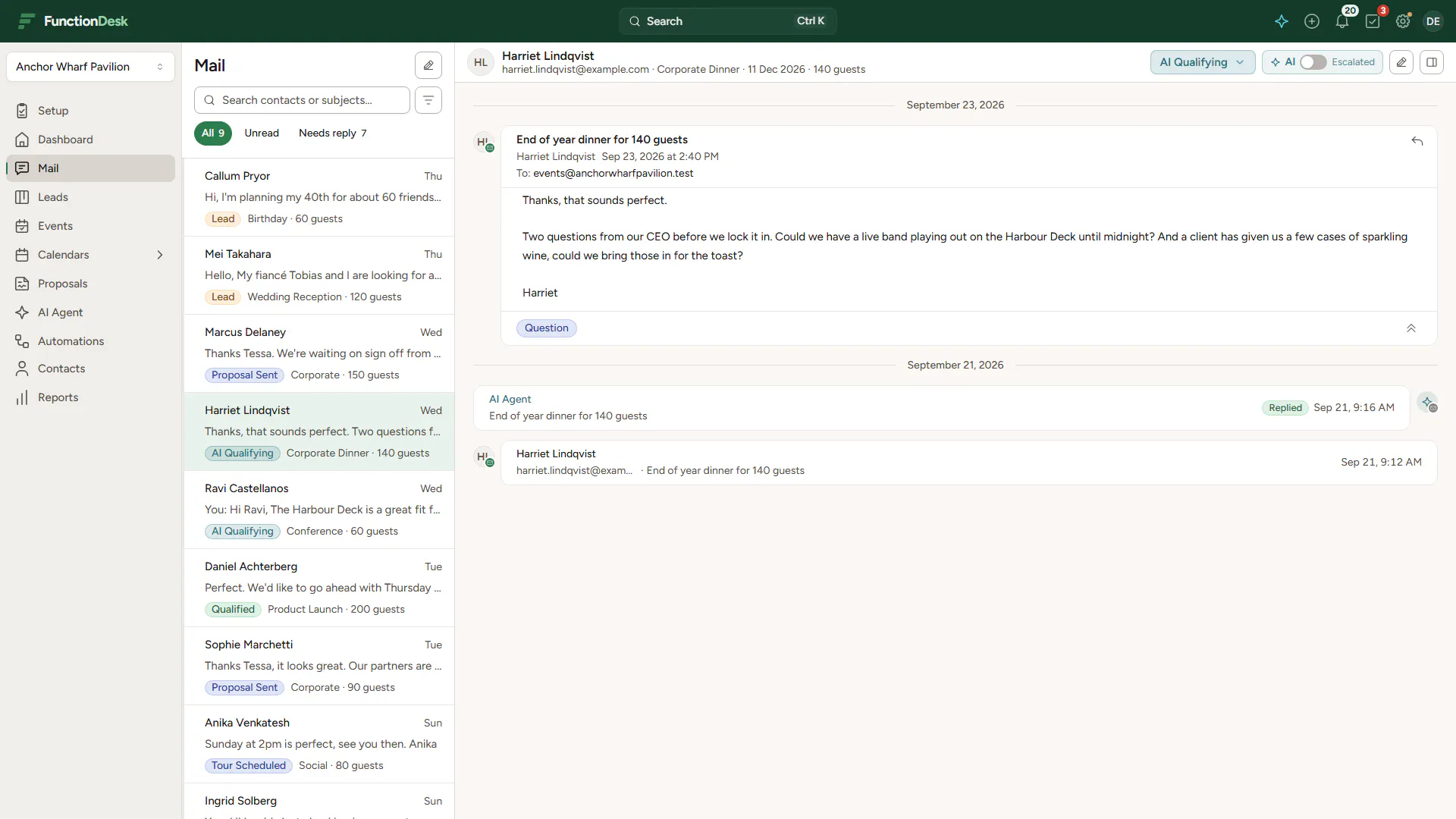Open mail list filter icon
Image resolution: width=1456 pixels, height=819 pixels.
(428, 100)
